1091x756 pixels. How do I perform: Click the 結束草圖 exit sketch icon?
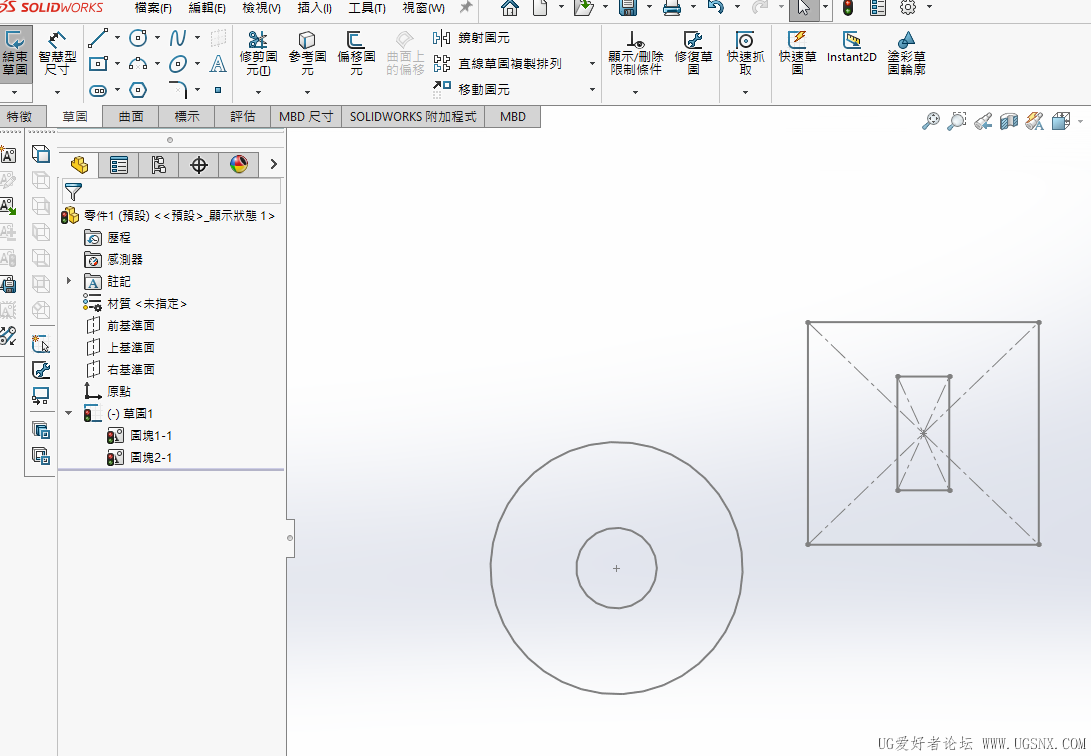click(15, 52)
